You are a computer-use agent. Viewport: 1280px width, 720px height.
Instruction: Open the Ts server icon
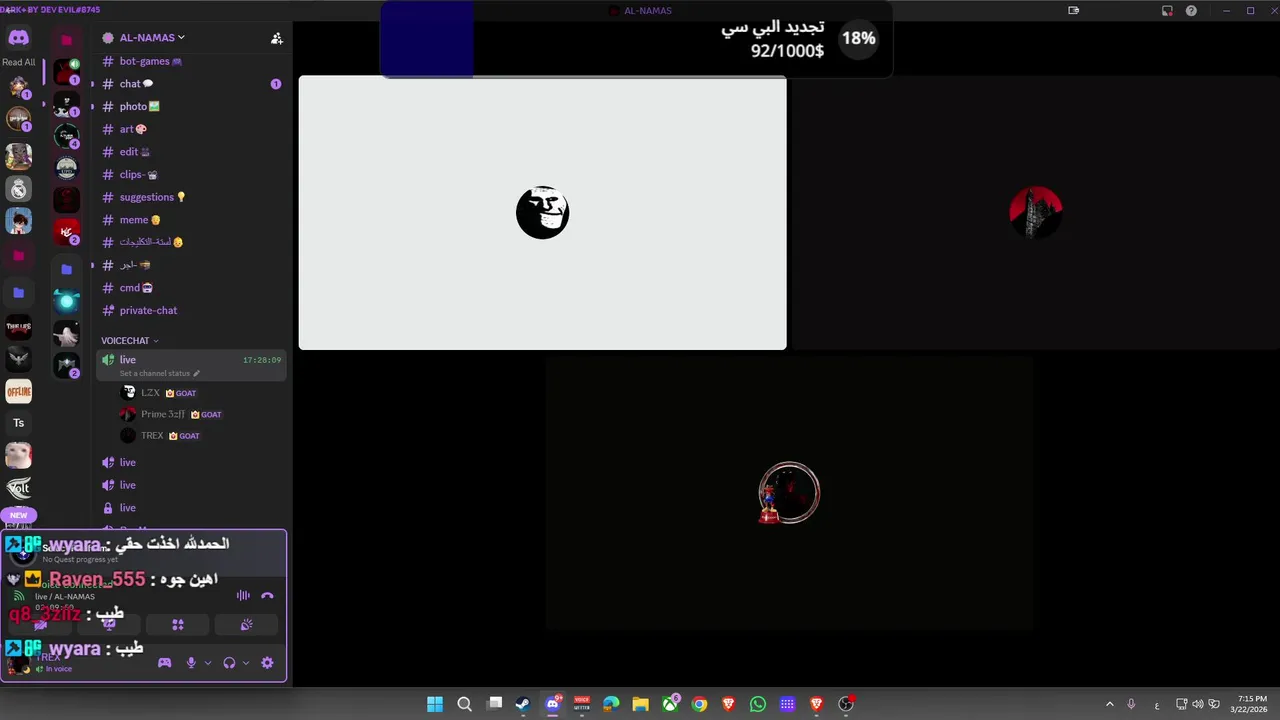tap(18, 423)
